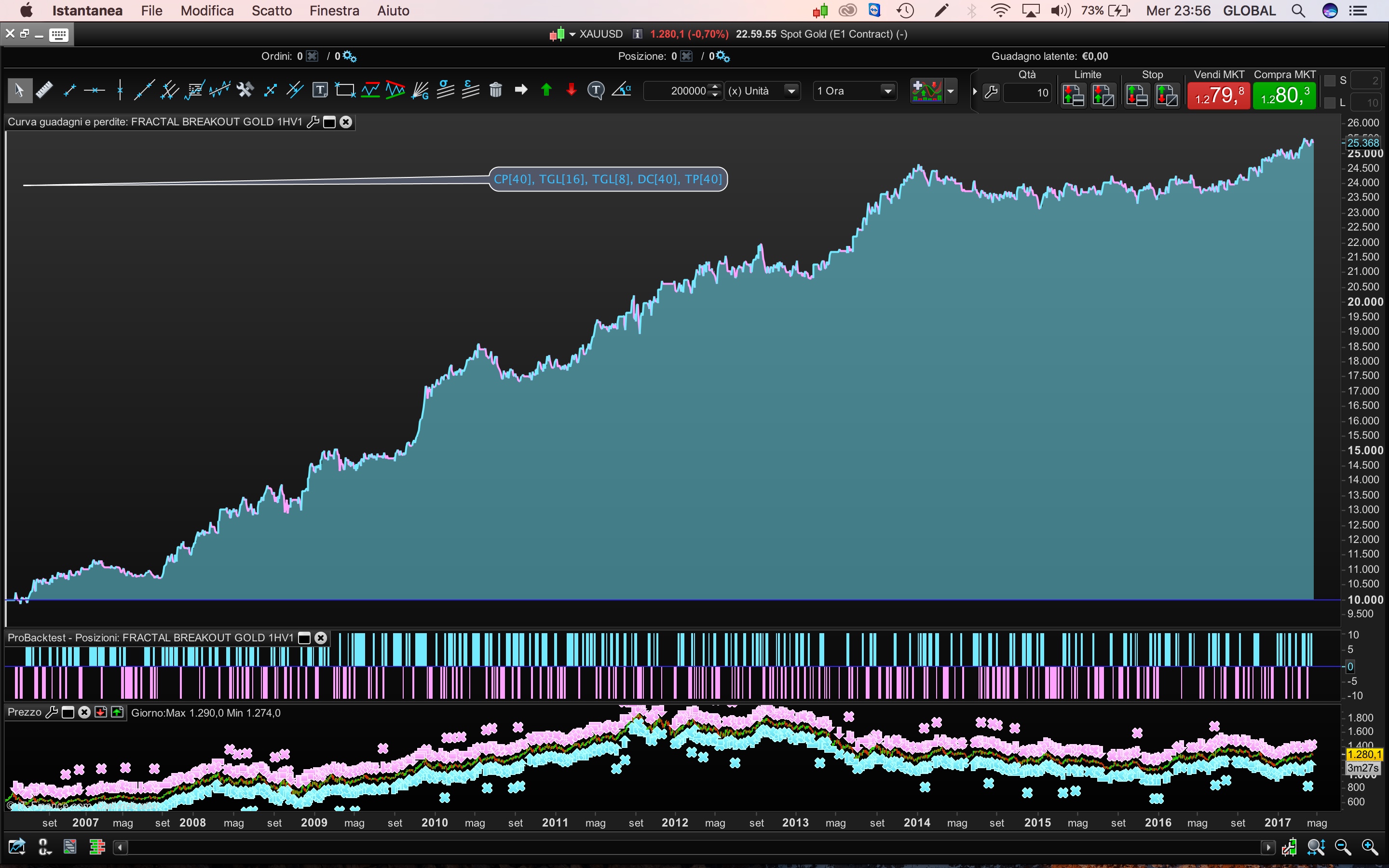The image size is (1389, 868).
Task: Open the Finestra menu
Action: tap(334, 10)
